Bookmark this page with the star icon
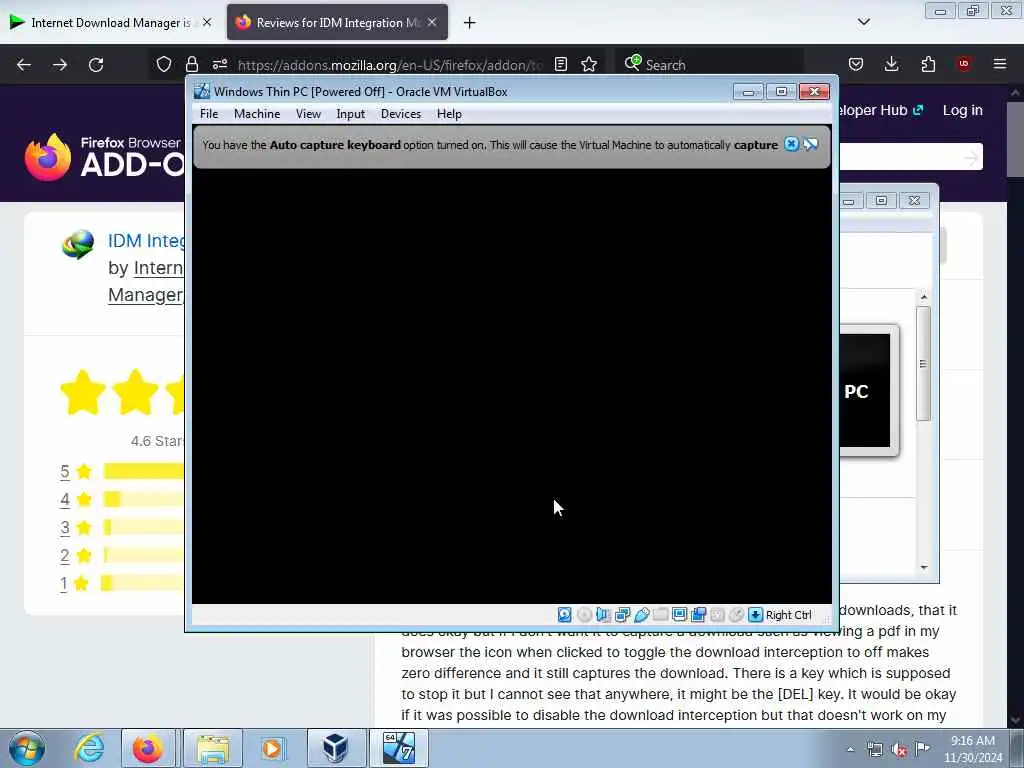Screen dimensions: 1024x768 tap(589, 64)
